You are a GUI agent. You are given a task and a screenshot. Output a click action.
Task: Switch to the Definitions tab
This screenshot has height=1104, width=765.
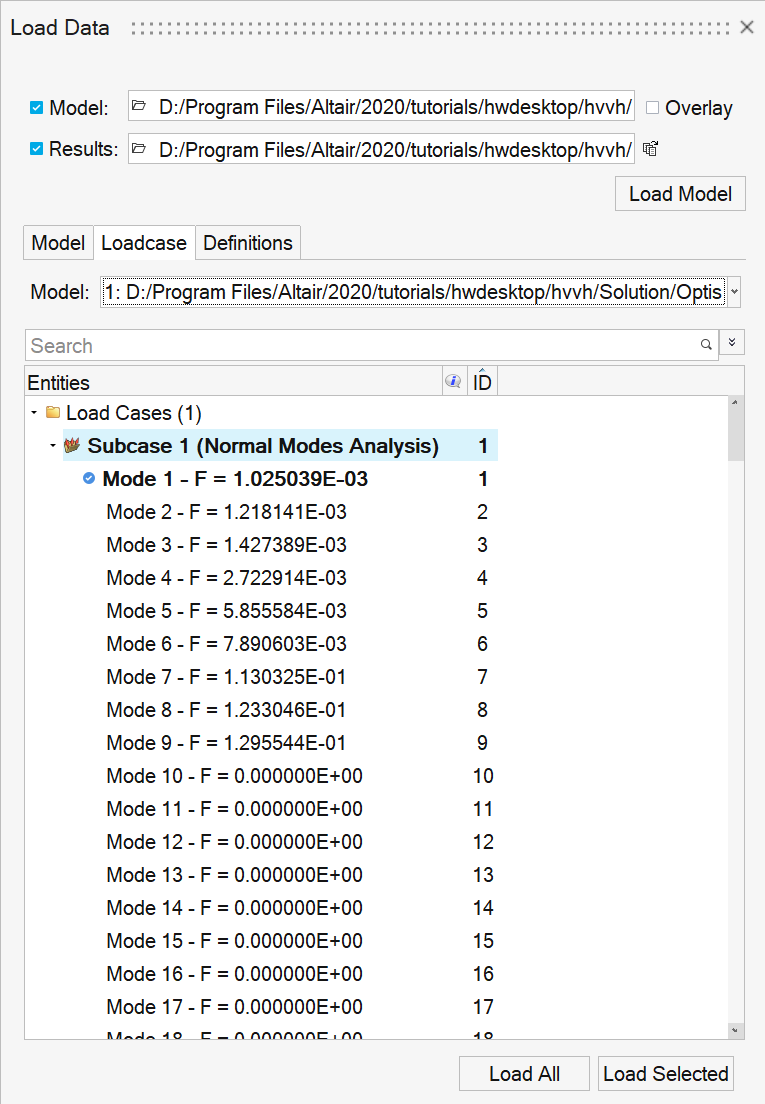coord(248,243)
